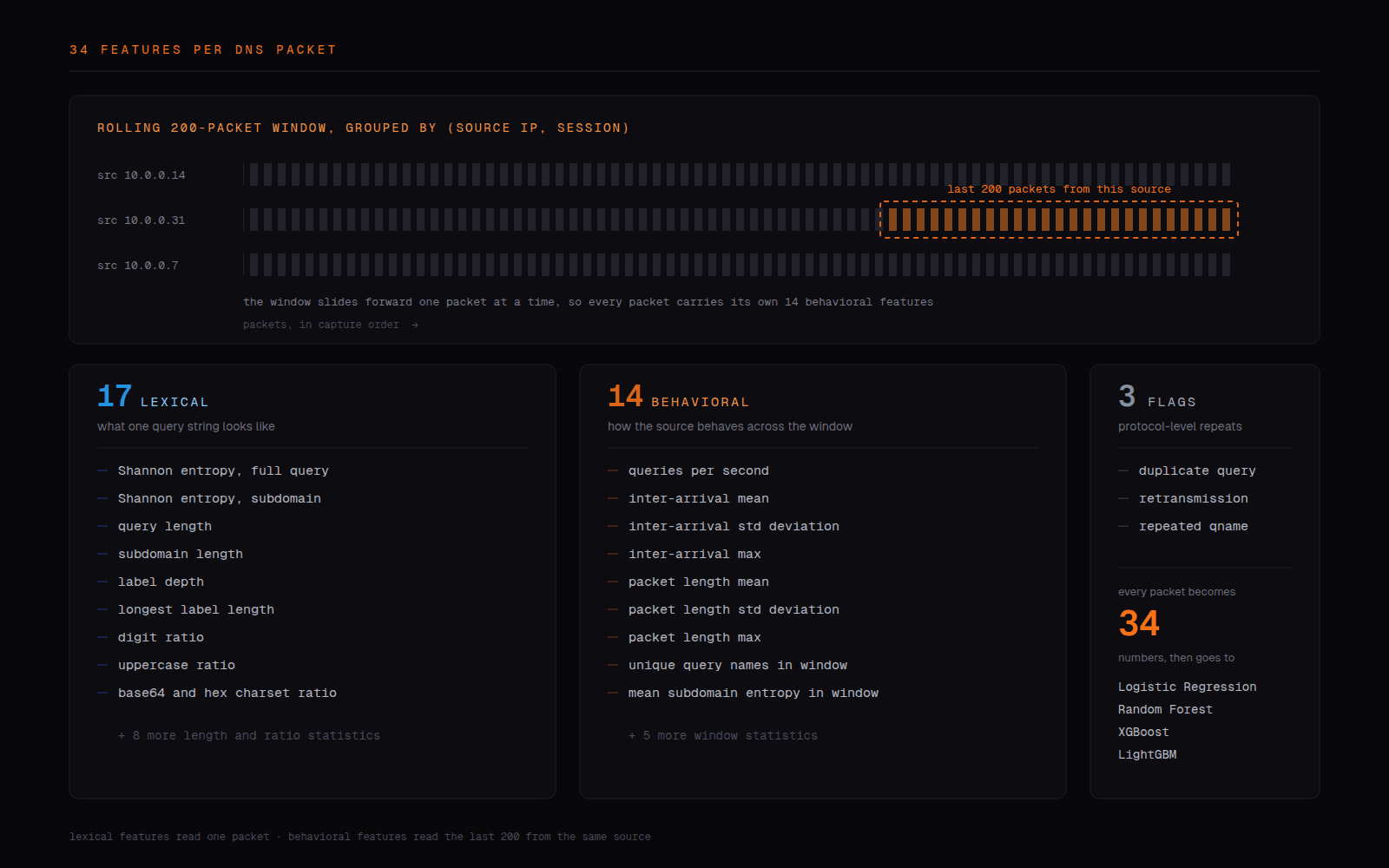Select the "repeated qname" flag

click(x=1194, y=526)
